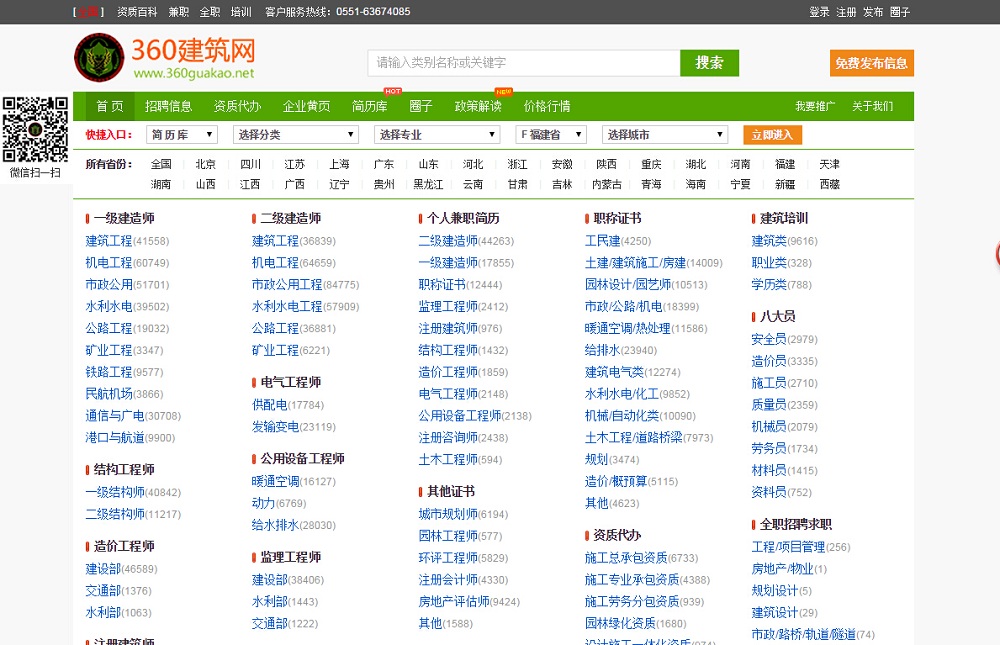Image resolution: width=1000 pixels, height=645 pixels.
Task: Click the red icon at right edge
Action: click(996, 254)
